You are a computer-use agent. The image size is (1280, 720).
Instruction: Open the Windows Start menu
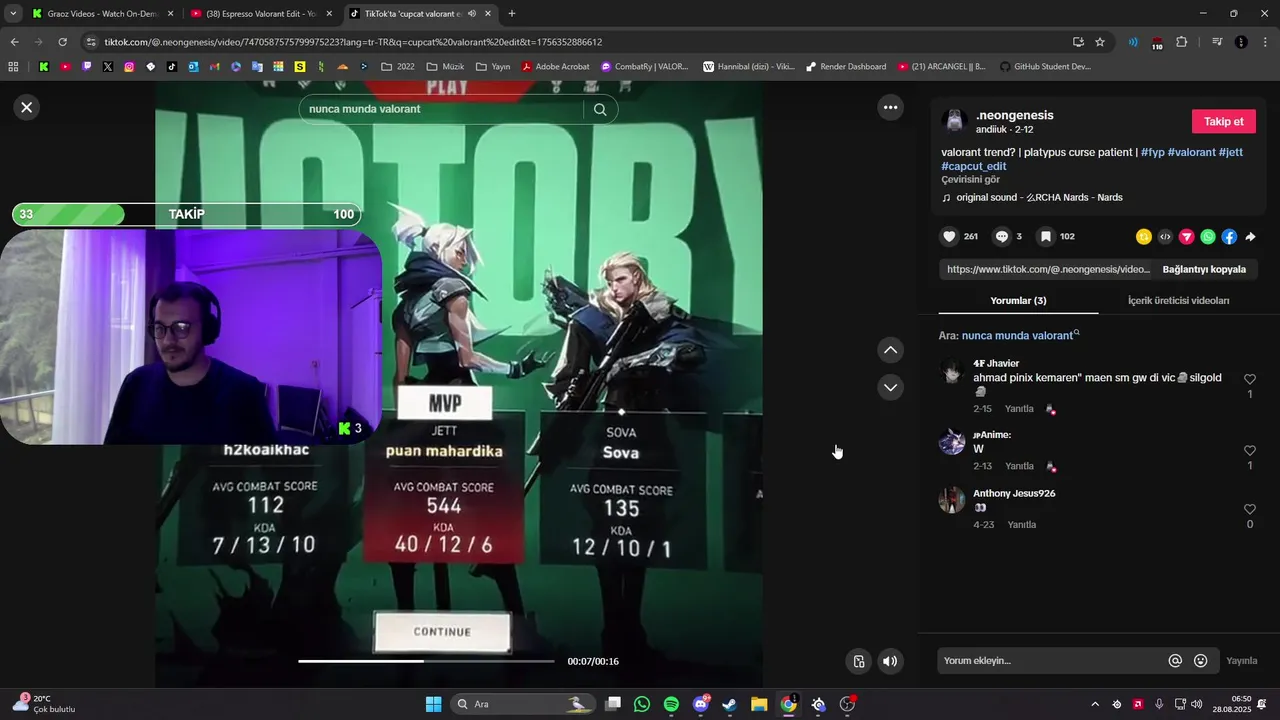(x=433, y=704)
